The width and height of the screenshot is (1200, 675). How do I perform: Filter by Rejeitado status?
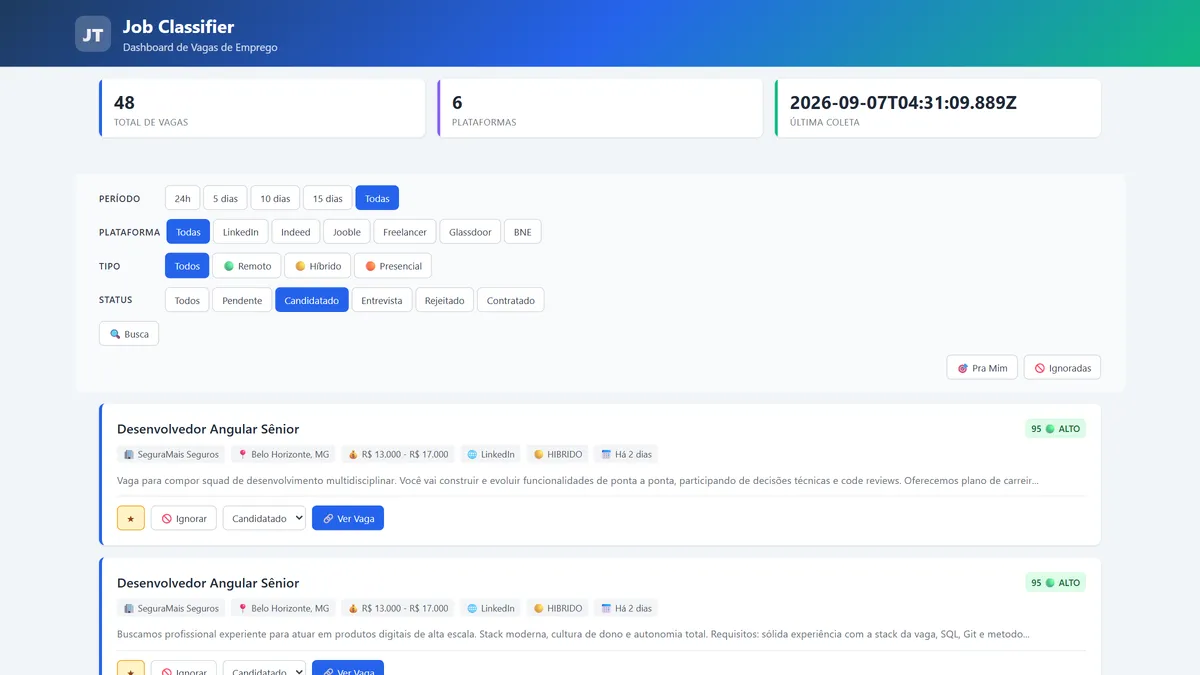445,300
